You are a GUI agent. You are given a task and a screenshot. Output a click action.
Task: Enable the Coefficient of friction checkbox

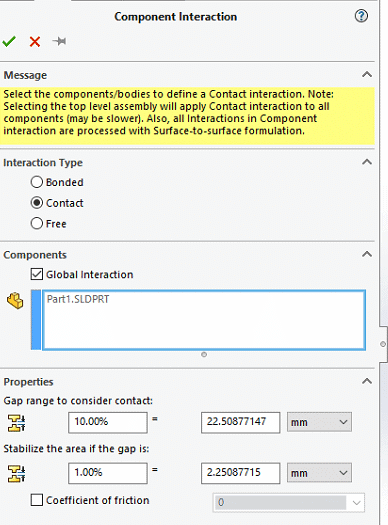tap(37, 500)
